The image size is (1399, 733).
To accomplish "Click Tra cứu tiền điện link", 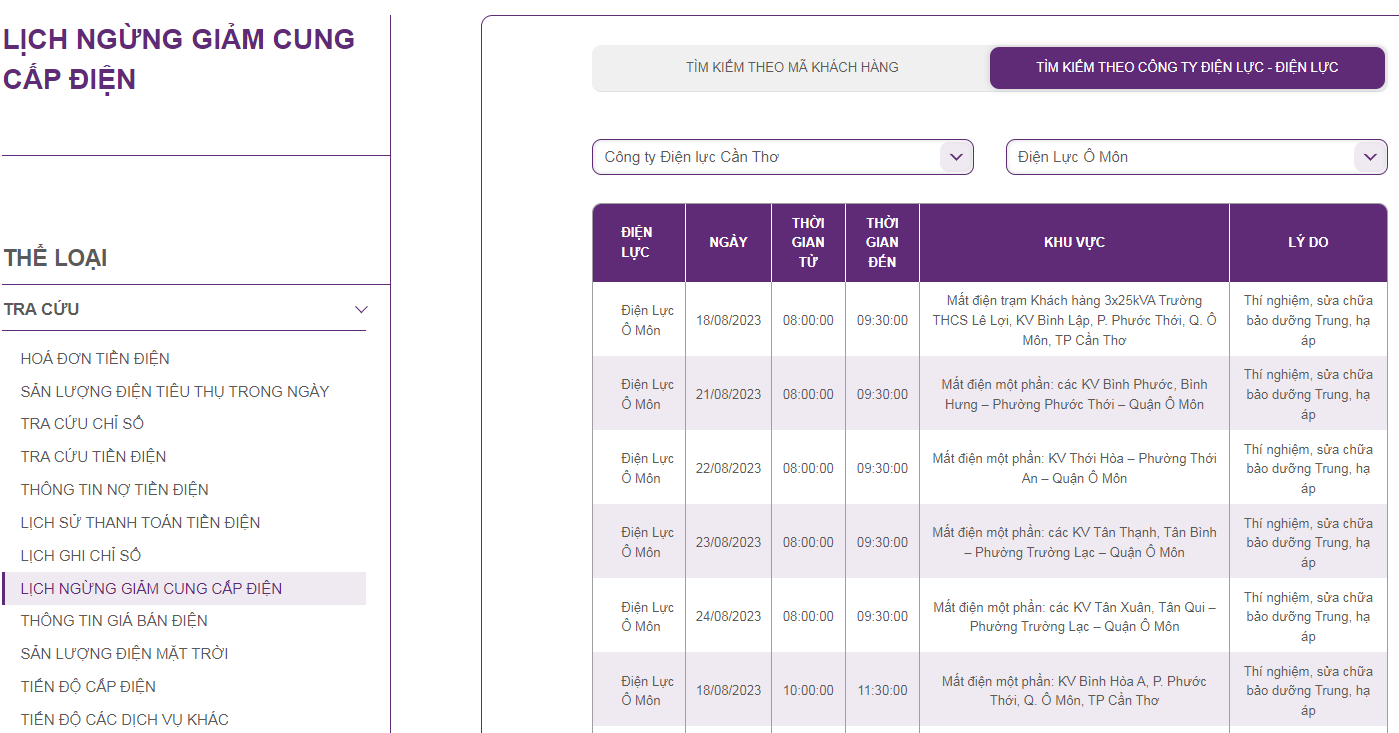I will pyautogui.click(x=93, y=457).
